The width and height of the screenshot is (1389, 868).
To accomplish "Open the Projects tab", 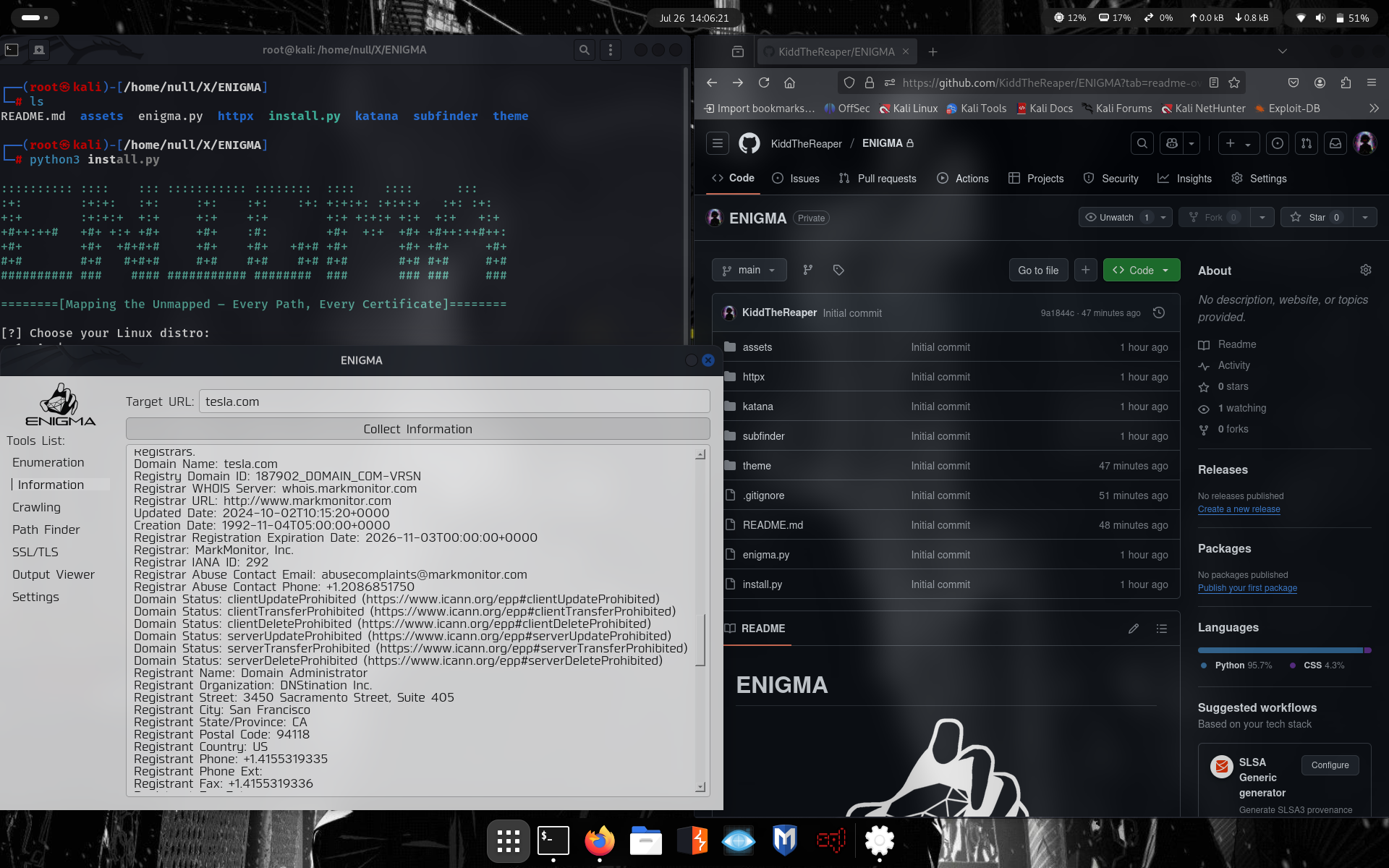I will [1036, 179].
